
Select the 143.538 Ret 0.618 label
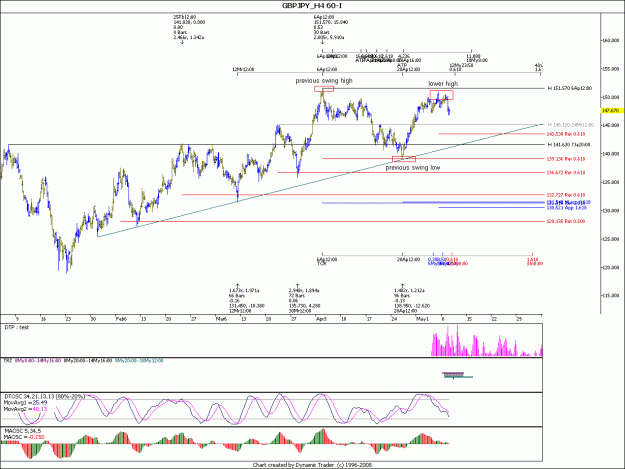[x=566, y=134]
